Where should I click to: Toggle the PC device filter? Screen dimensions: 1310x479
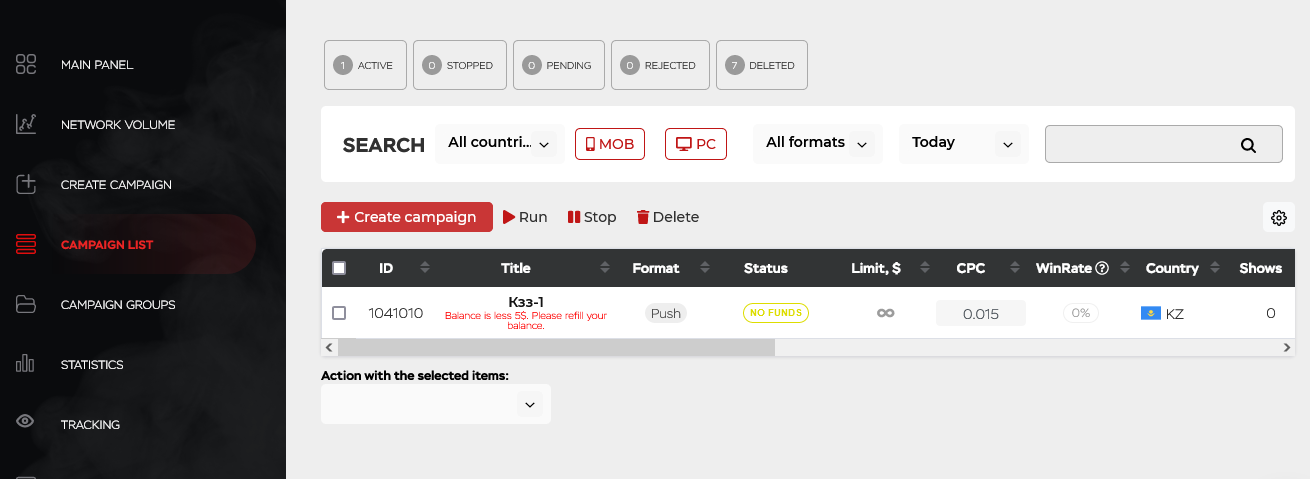pos(696,144)
